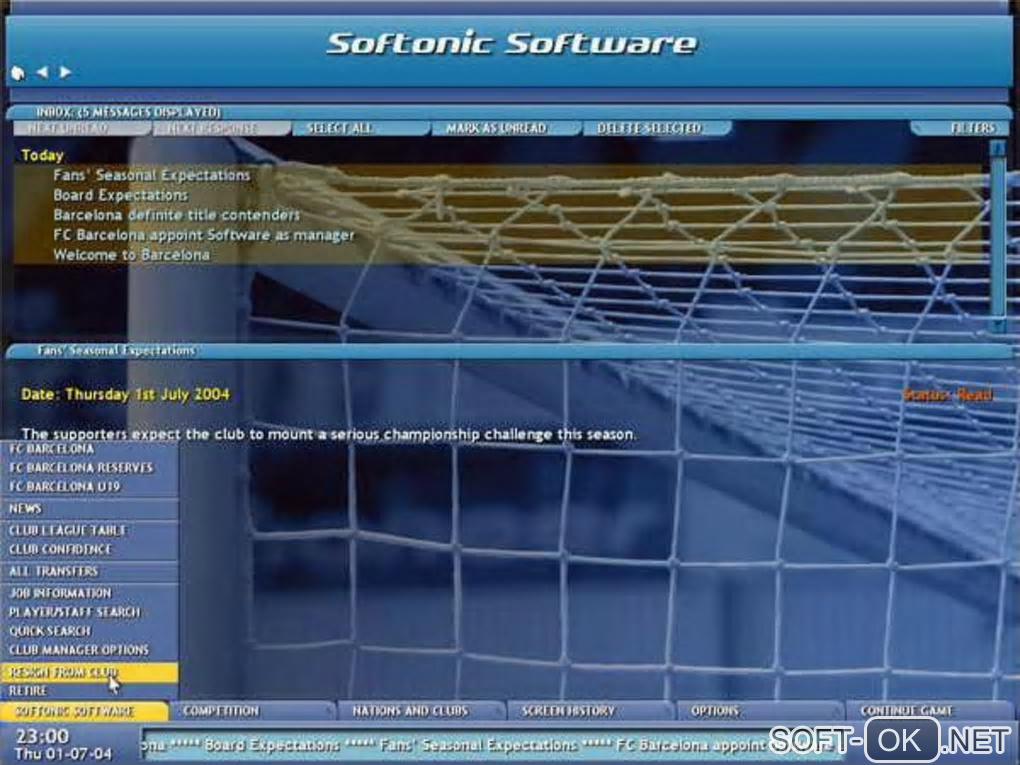Image resolution: width=1020 pixels, height=765 pixels.
Task: Click the Select All button
Action: tap(360, 128)
